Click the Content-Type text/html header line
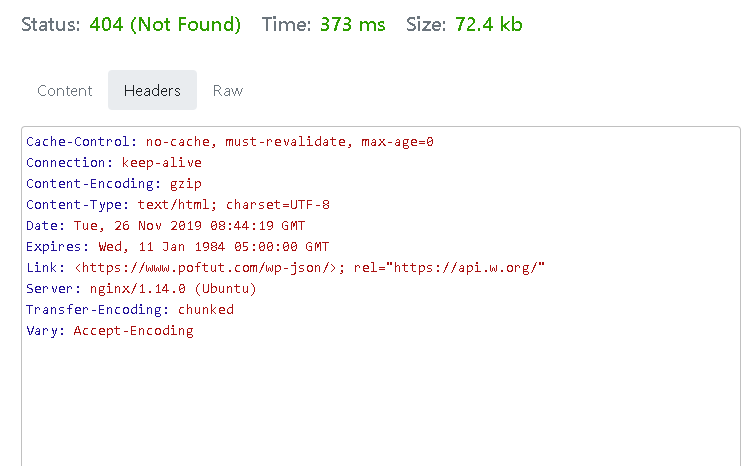This screenshot has height=466, width=754. (x=178, y=204)
